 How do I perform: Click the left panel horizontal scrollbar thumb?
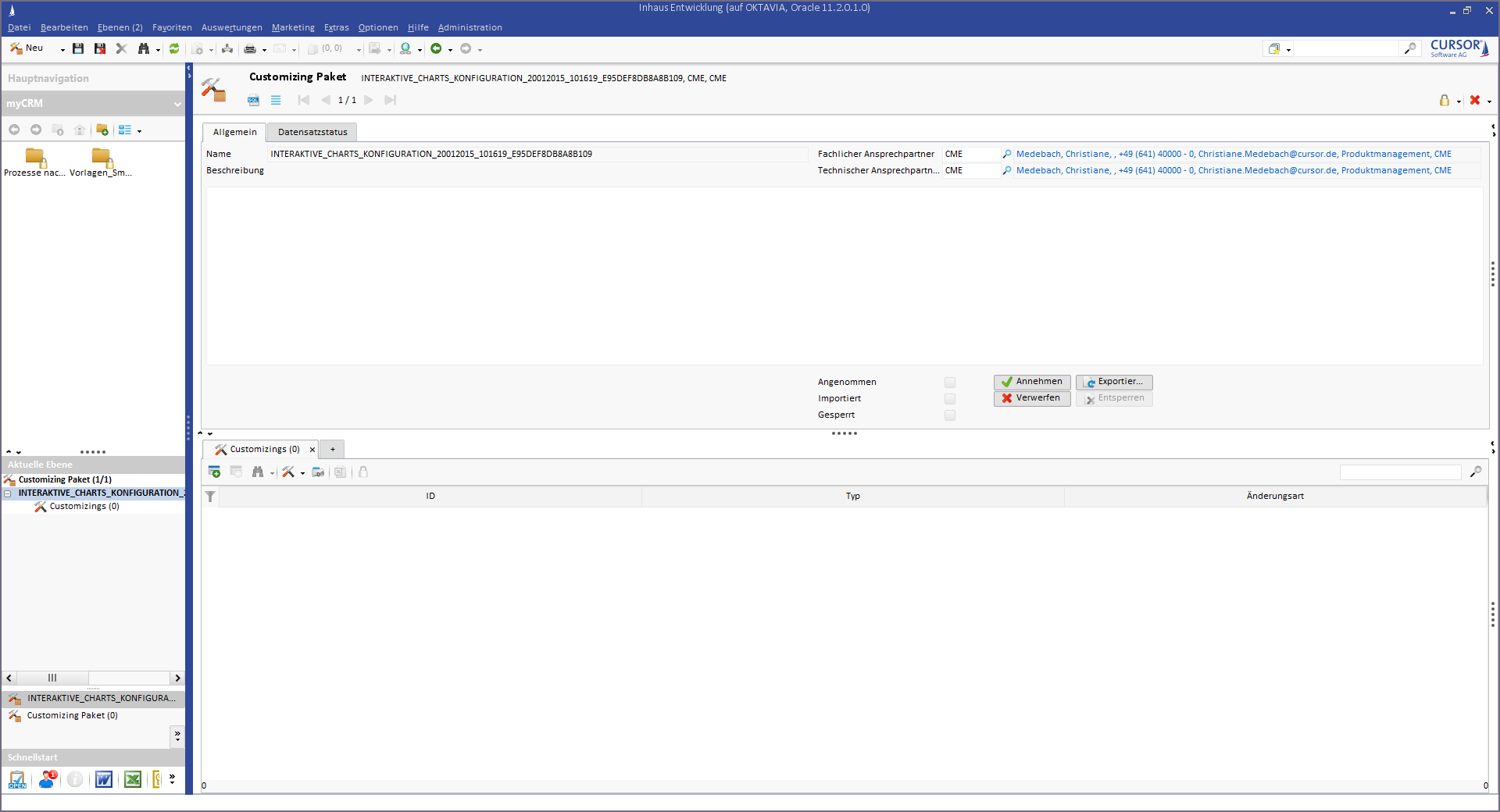pyautogui.click(x=52, y=678)
